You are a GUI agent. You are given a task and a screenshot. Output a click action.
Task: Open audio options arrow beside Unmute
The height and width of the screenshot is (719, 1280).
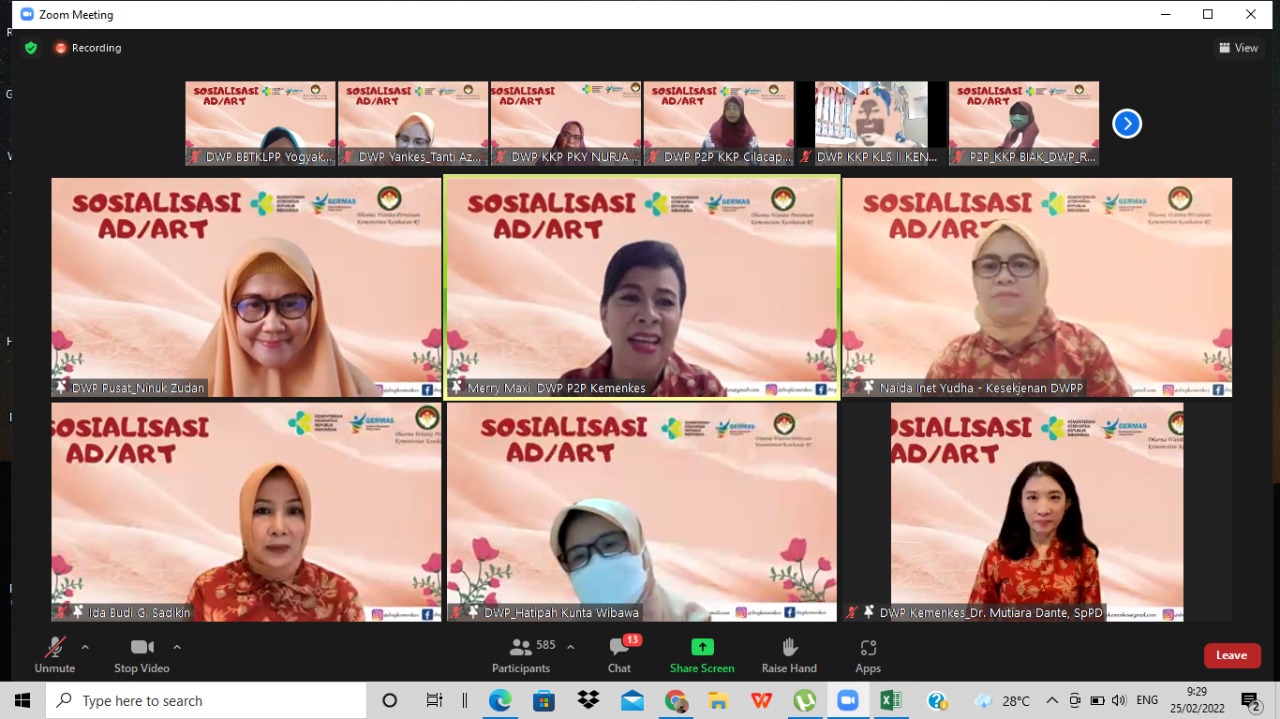coord(85,647)
